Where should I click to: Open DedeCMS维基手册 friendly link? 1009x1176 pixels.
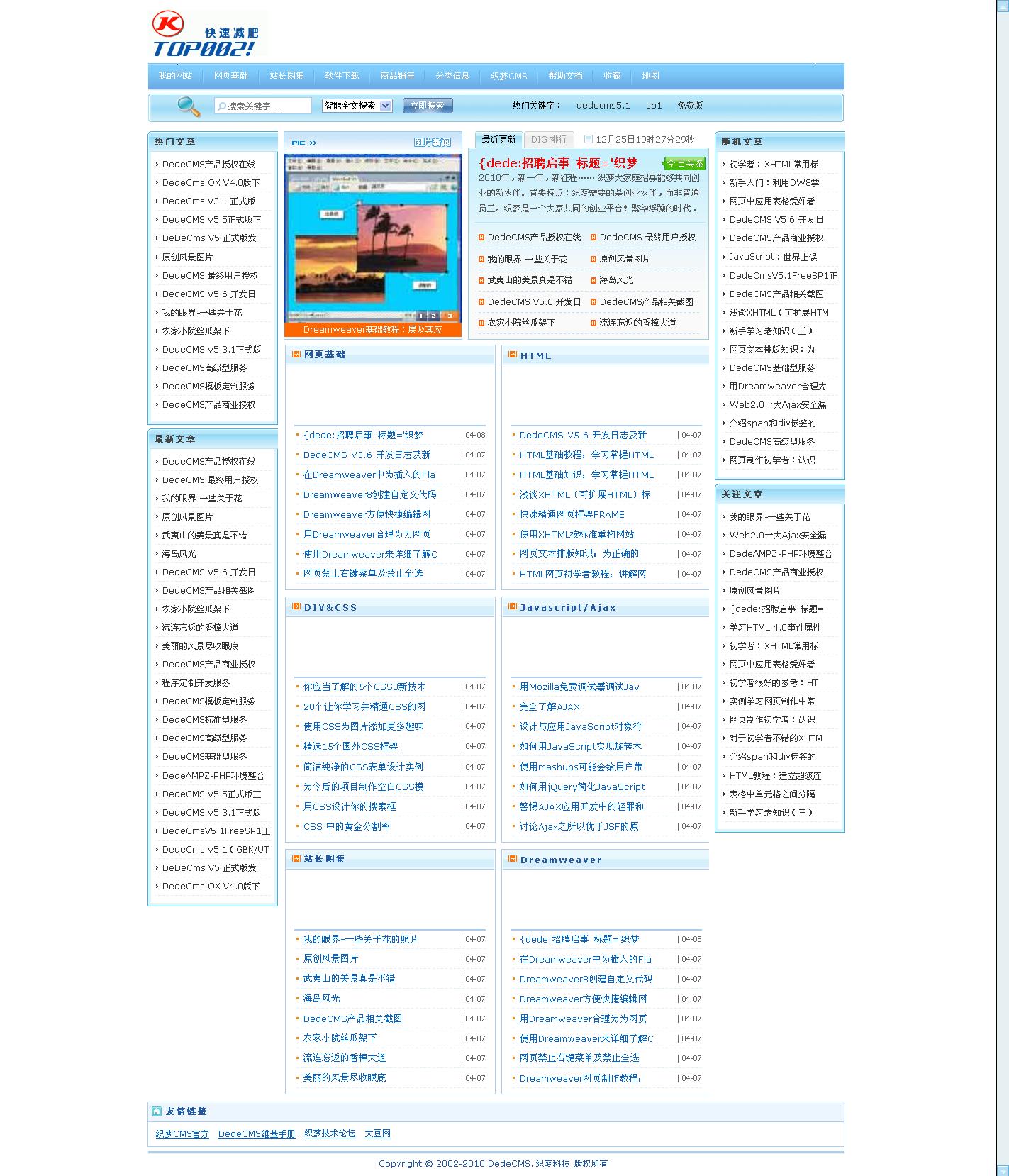click(x=257, y=1134)
